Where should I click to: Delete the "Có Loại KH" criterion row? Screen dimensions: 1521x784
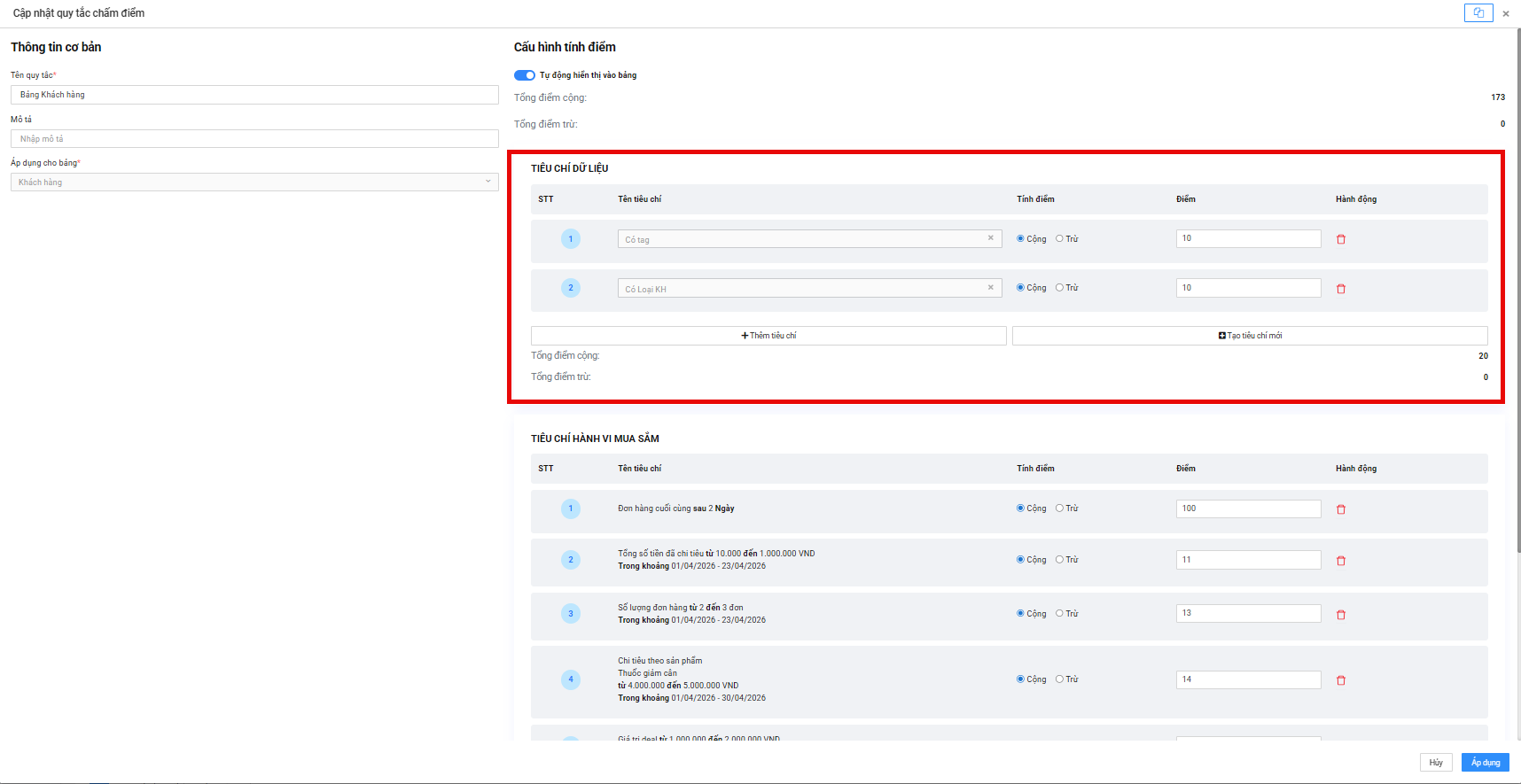(x=1341, y=289)
